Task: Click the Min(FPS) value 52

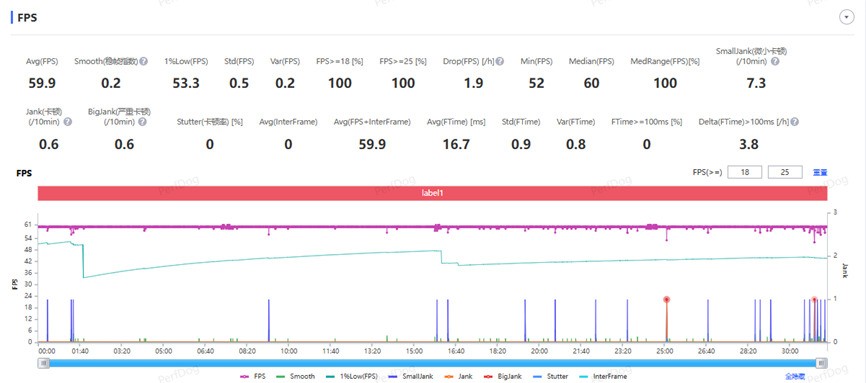Action: tap(536, 83)
